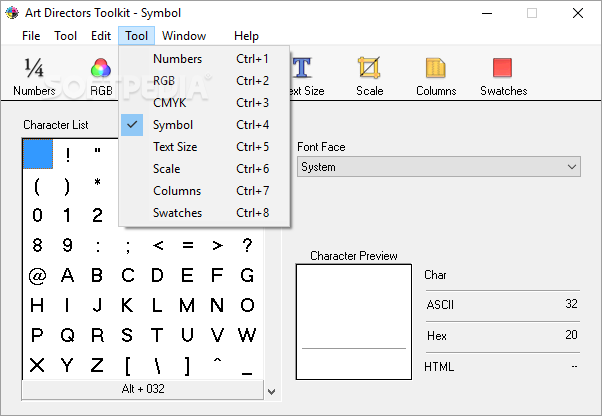Open the Numbers tool from the toolbar

pos(34,76)
